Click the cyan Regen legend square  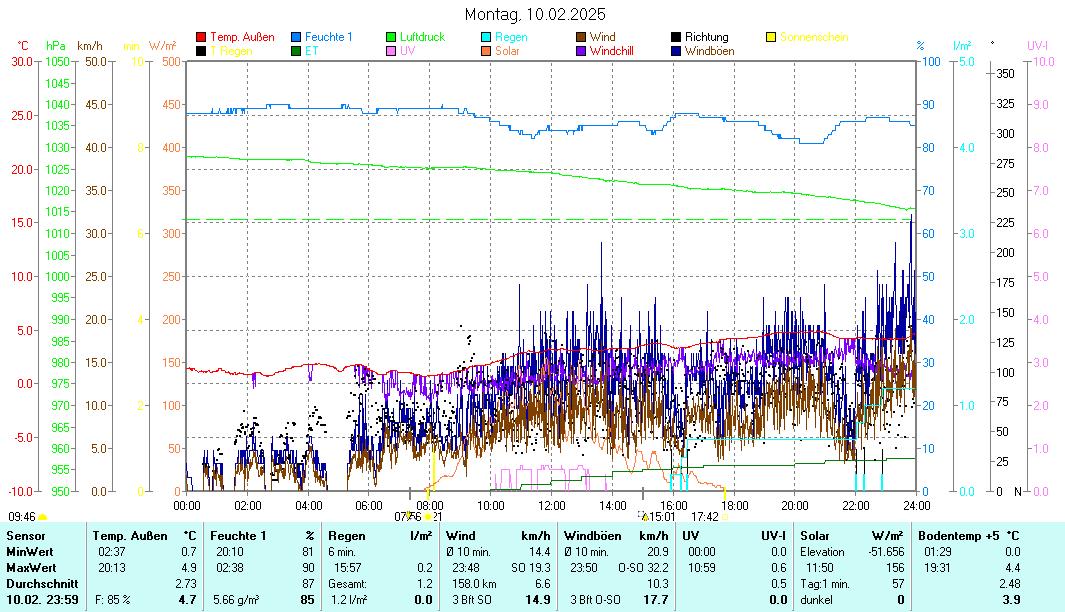(487, 37)
